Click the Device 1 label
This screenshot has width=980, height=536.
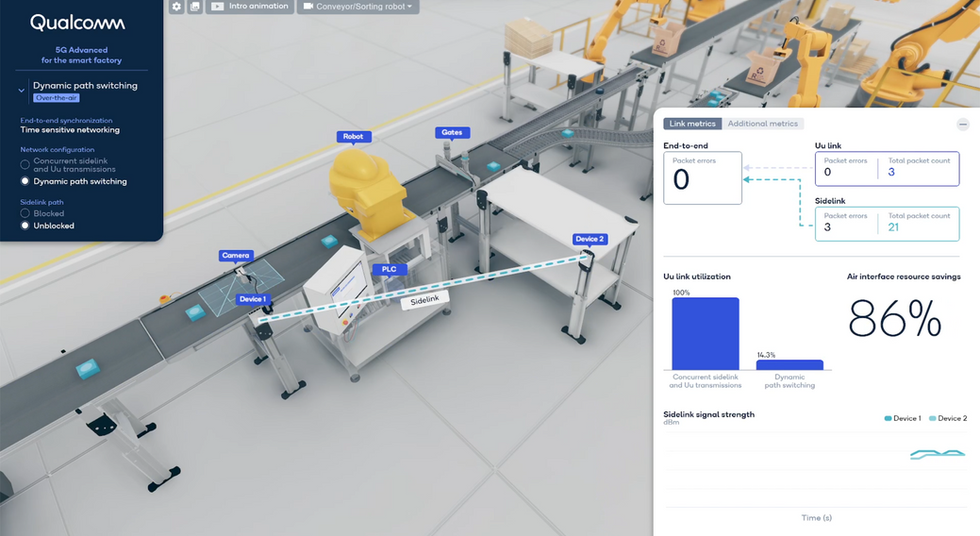tap(253, 299)
